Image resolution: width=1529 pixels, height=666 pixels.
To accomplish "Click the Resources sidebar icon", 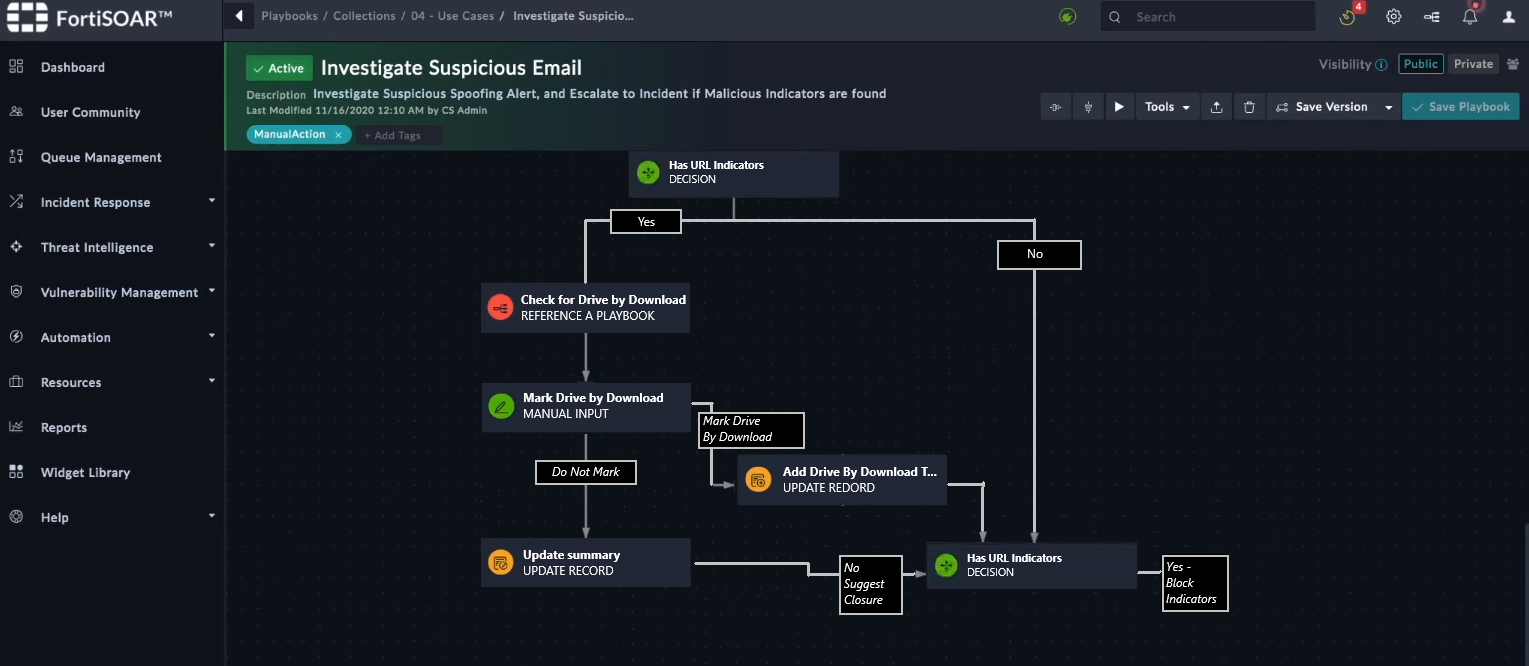I will click(x=16, y=382).
